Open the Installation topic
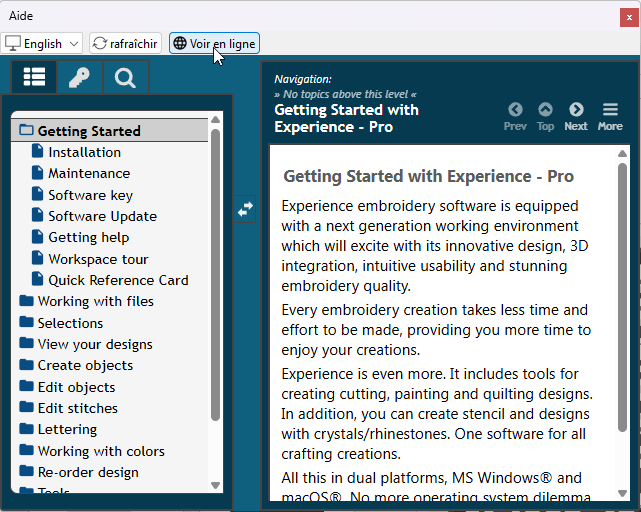 [84, 152]
